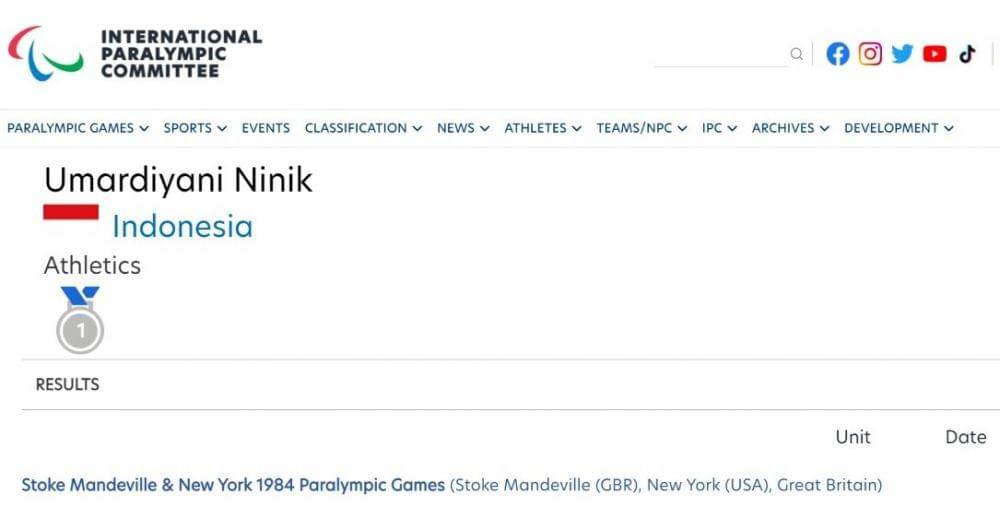Open the Indonesia country link
The width and height of the screenshot is (1000, 518).
(182, 226)
